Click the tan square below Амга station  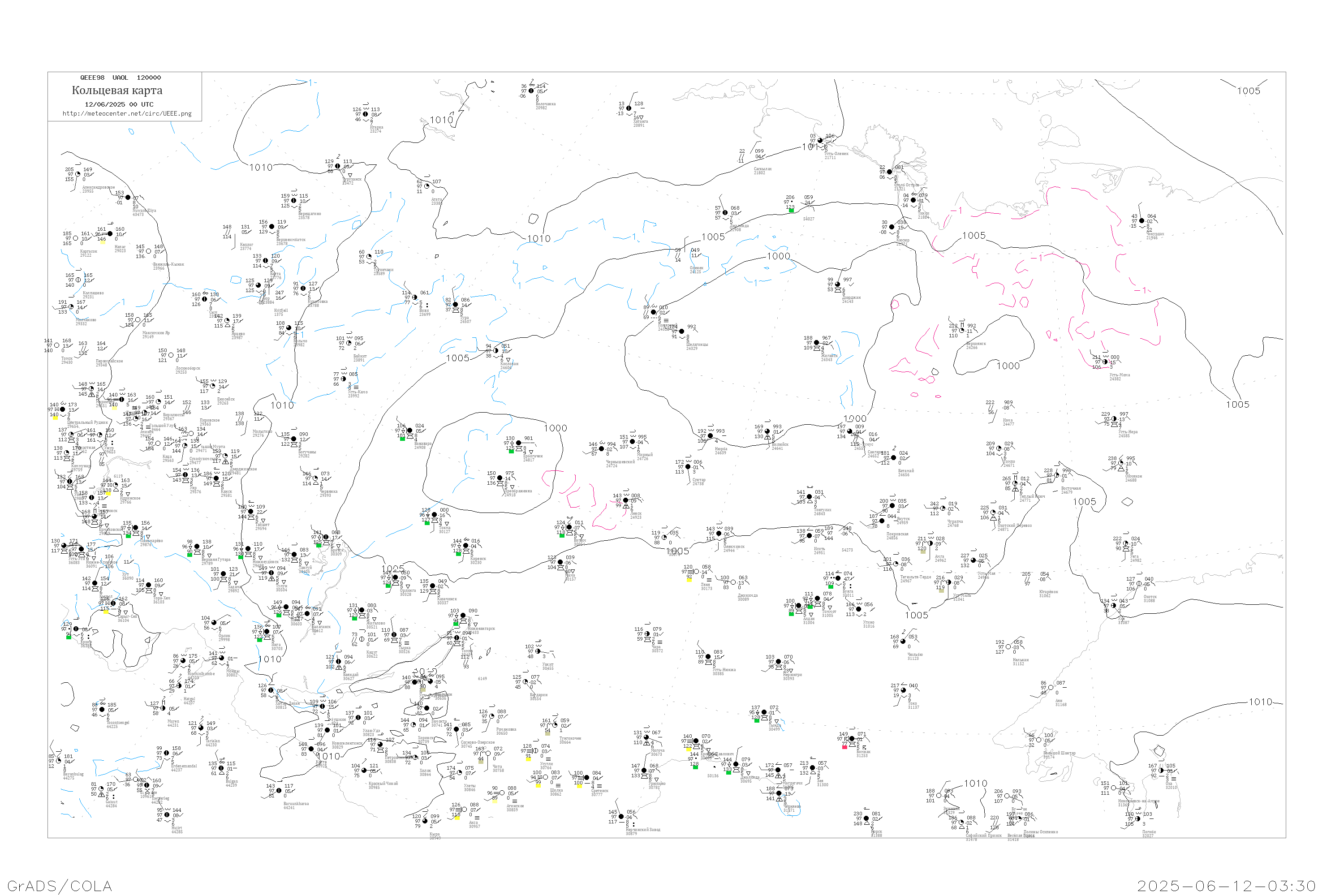[x=923, y=551]
